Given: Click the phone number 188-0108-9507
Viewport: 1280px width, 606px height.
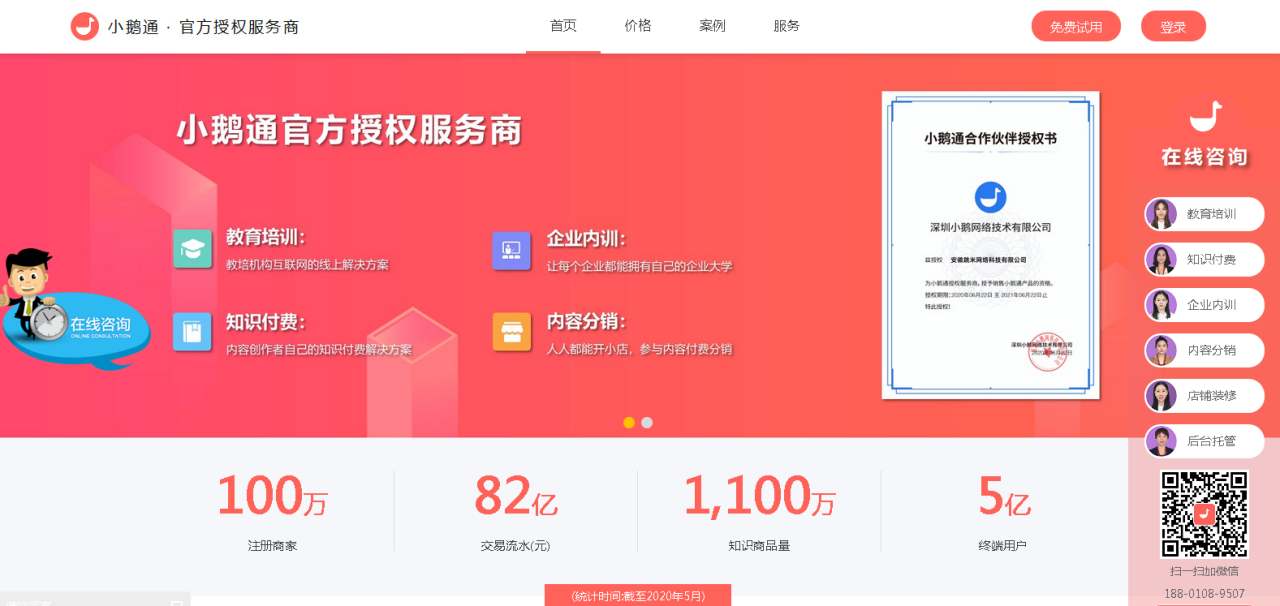Looking at the screenshot, I should [1204, 594].
